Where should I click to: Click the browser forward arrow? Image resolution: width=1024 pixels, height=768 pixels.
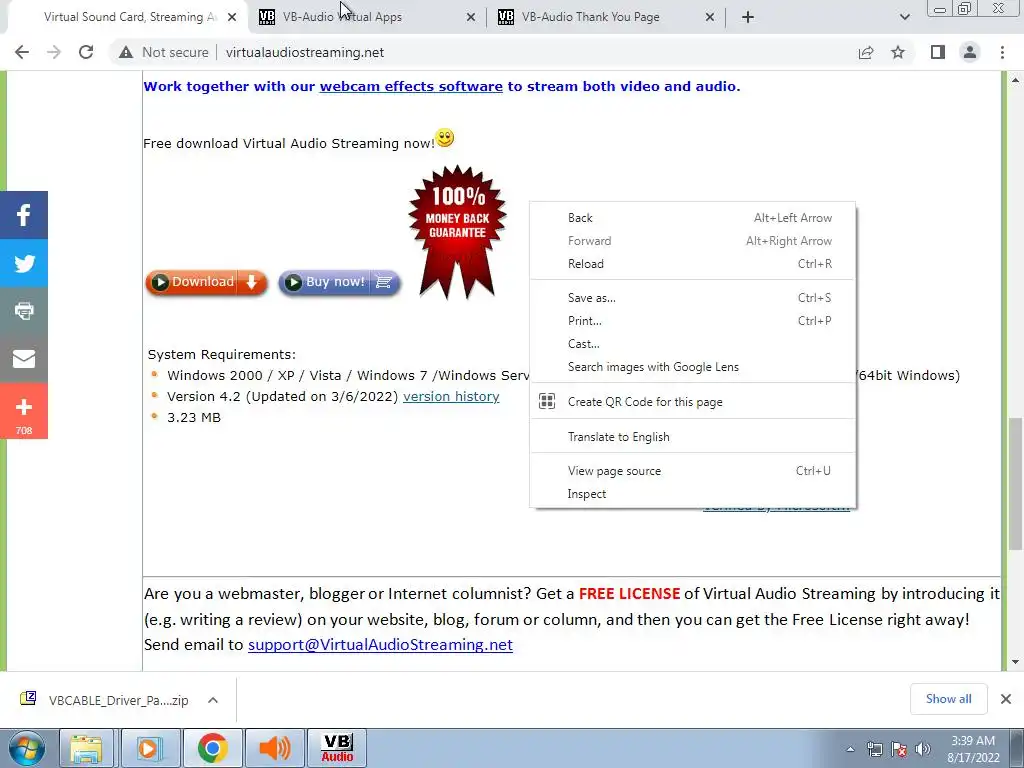(54, 52)
